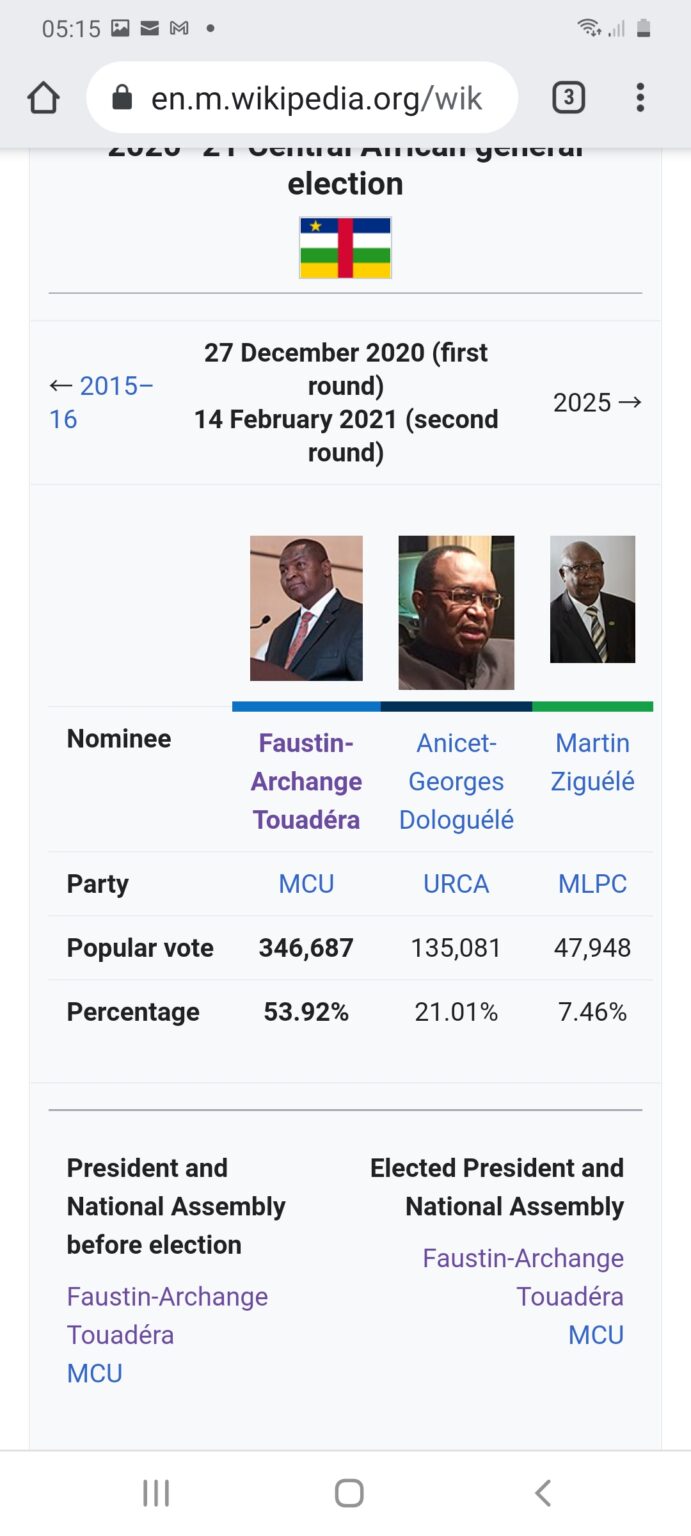The height and width of the screenshot is (1536, 691).
Task: Open the MLPC party link
Action: point(593,884)
